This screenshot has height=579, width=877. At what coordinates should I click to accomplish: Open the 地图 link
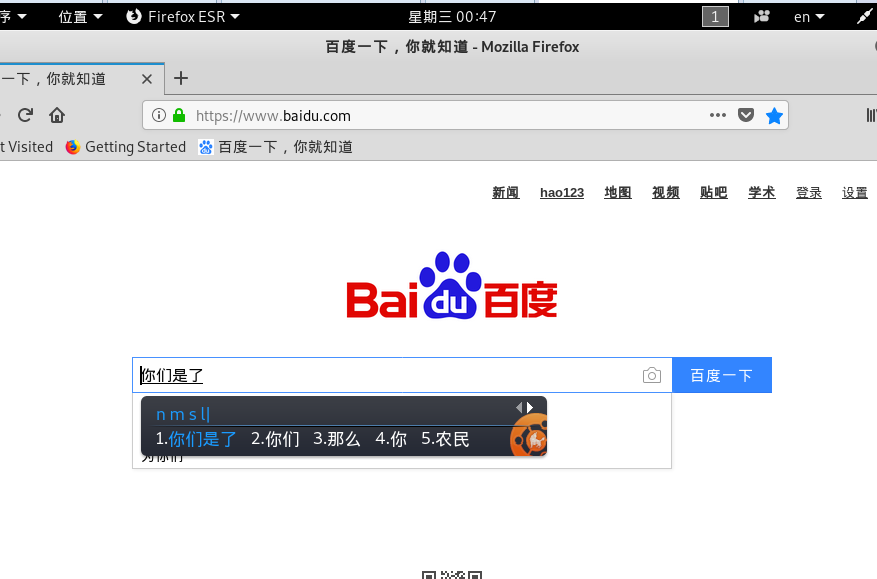point(618,193)
